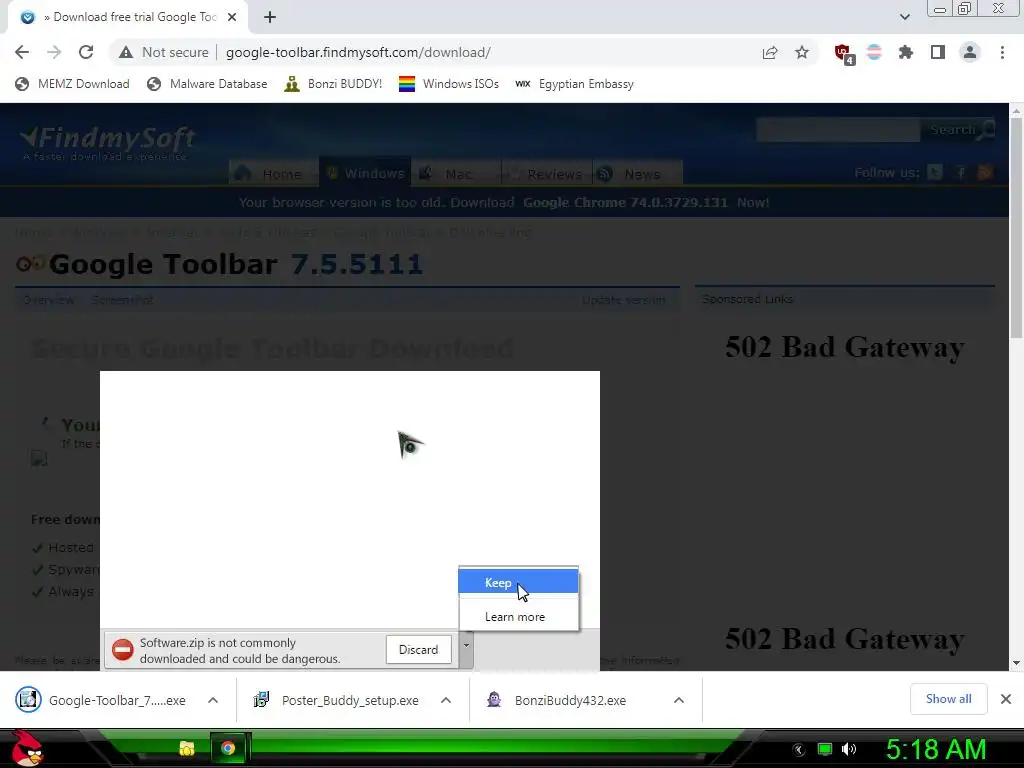Open BonziBuddy432.exe download item
1024x768 pixels.
tap(557, 700)
